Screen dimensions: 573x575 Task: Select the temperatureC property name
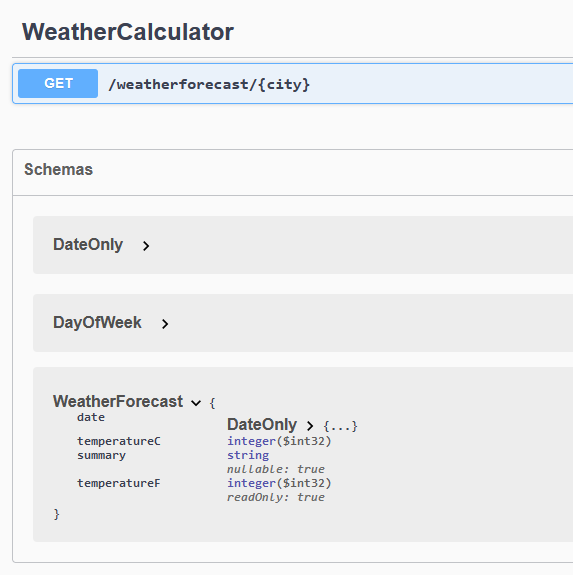[119, 441]
